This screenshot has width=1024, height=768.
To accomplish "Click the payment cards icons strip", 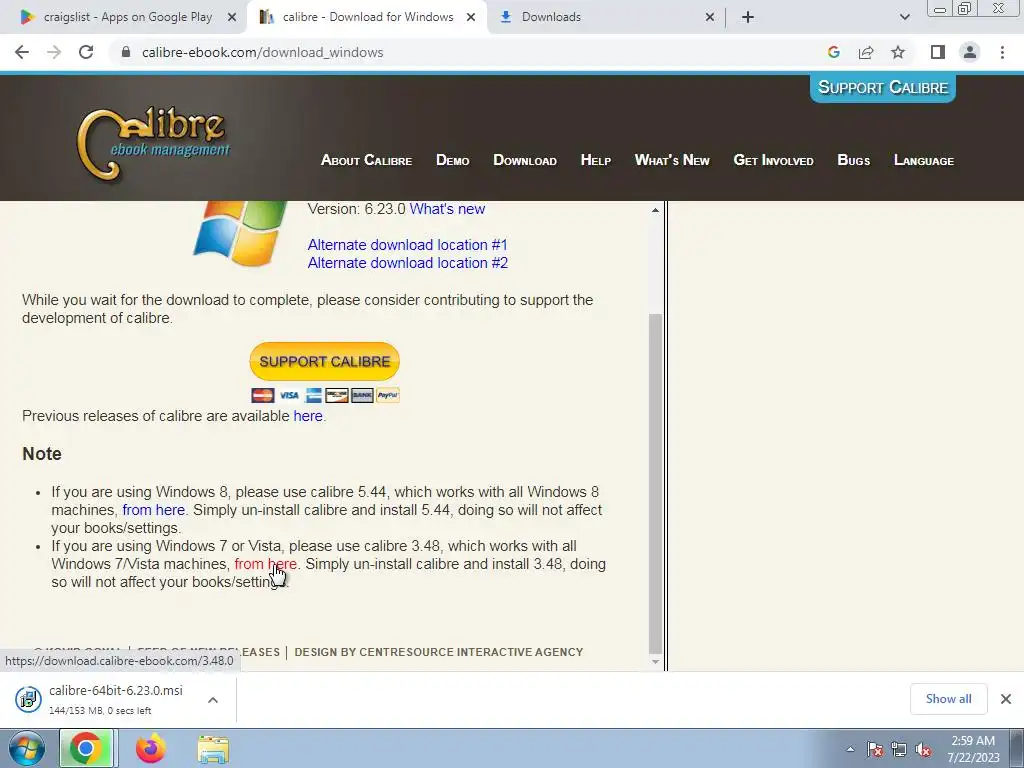I will [325, 395].
